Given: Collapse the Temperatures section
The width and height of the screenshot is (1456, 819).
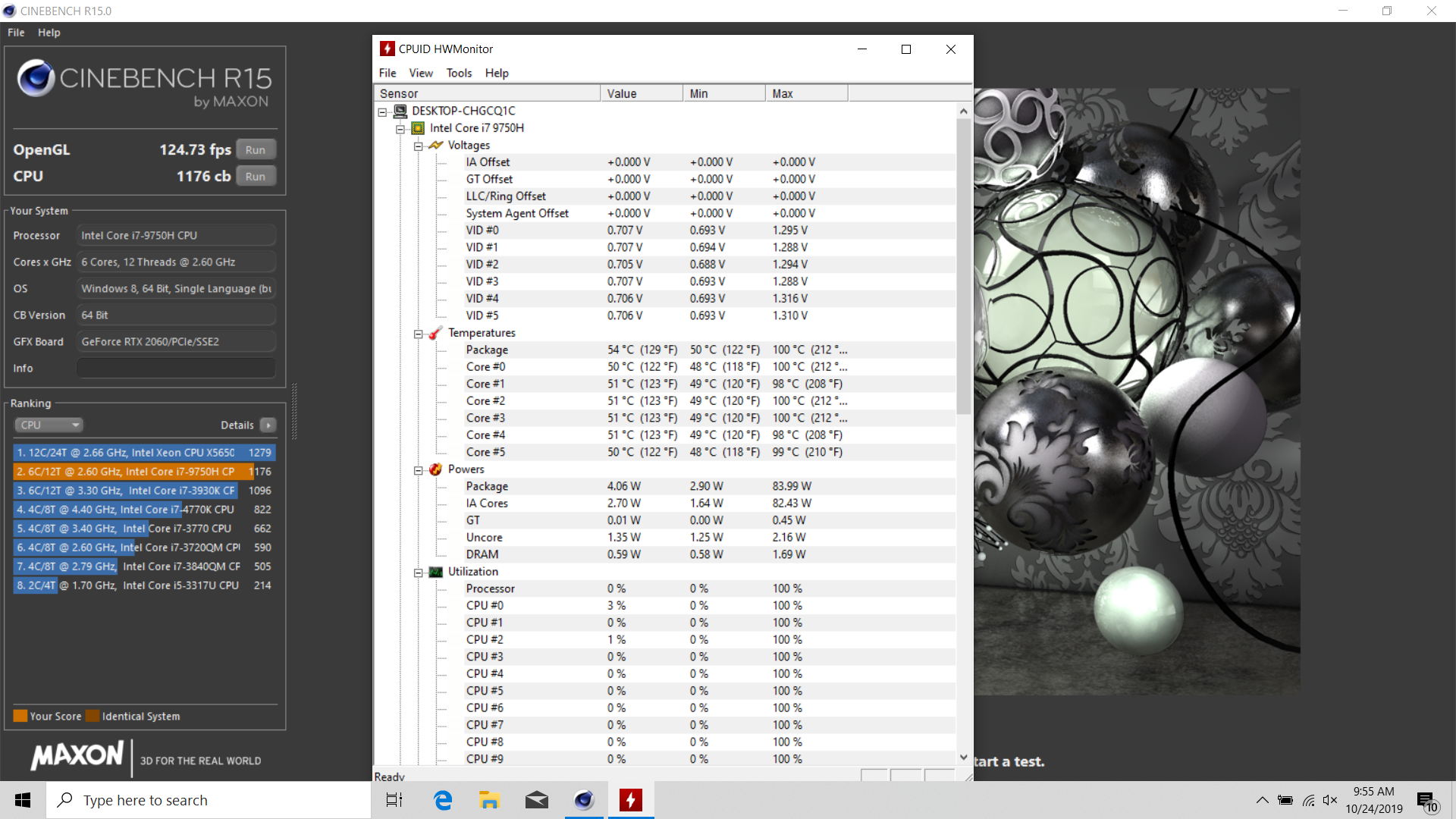Looking at the screenshot, I should click(418, 334).
